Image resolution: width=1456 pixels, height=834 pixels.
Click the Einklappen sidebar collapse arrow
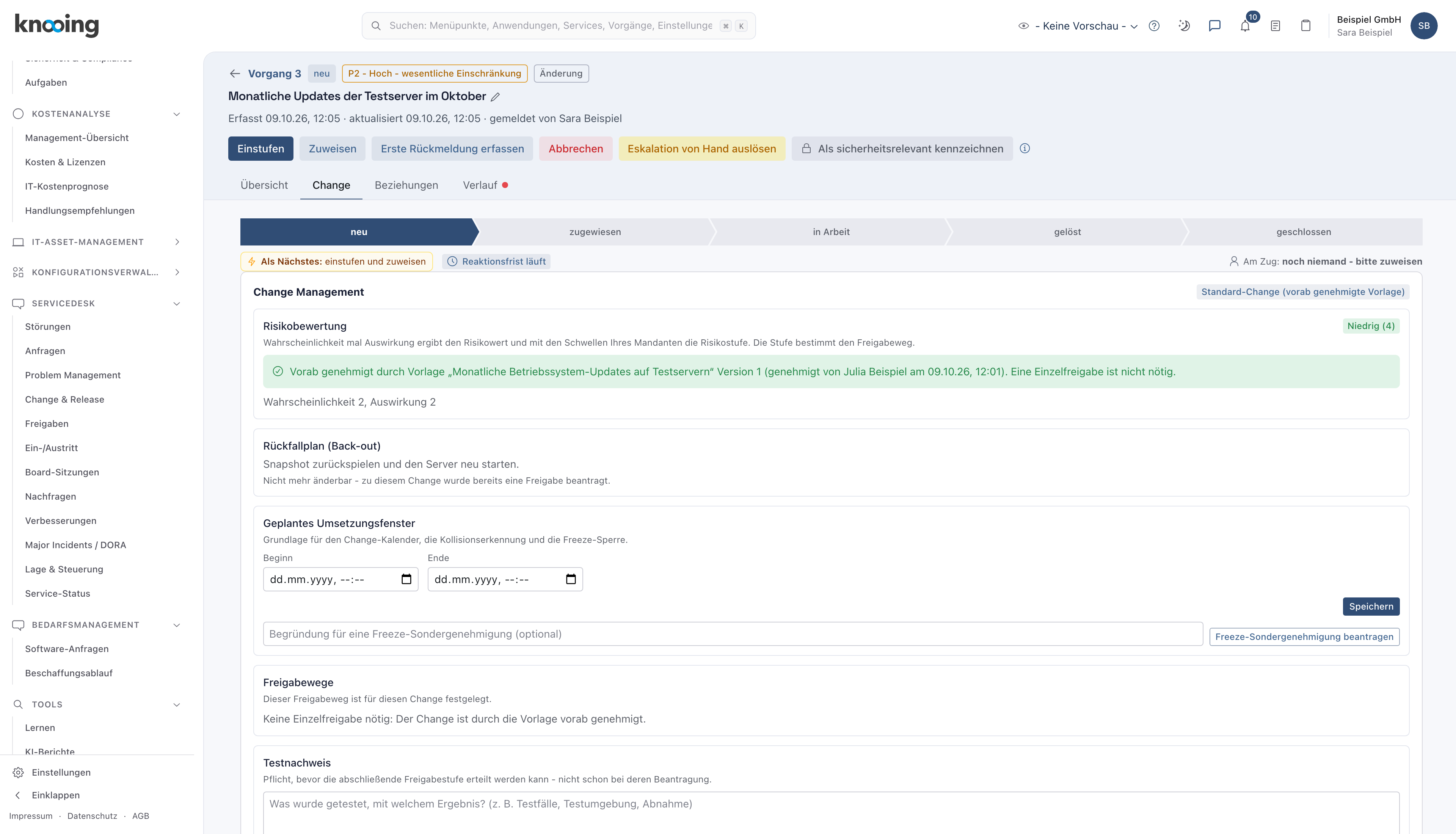click(18, 795)
